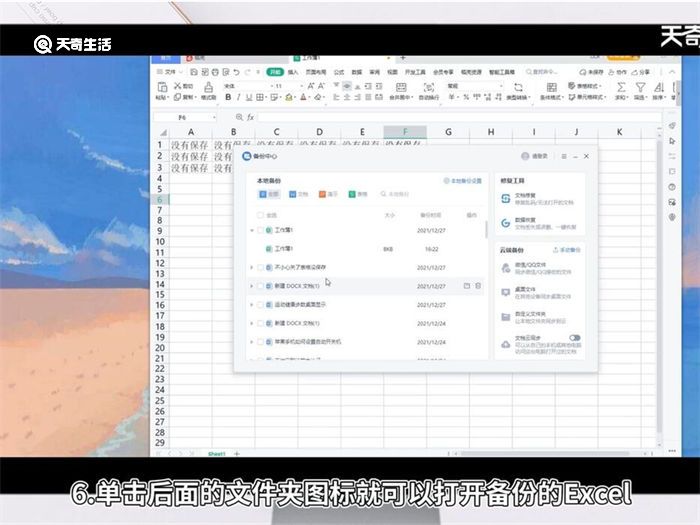Screen dimensions: 700x525
Task: Click the Wrap Text icon
Action: coord(429,87)
